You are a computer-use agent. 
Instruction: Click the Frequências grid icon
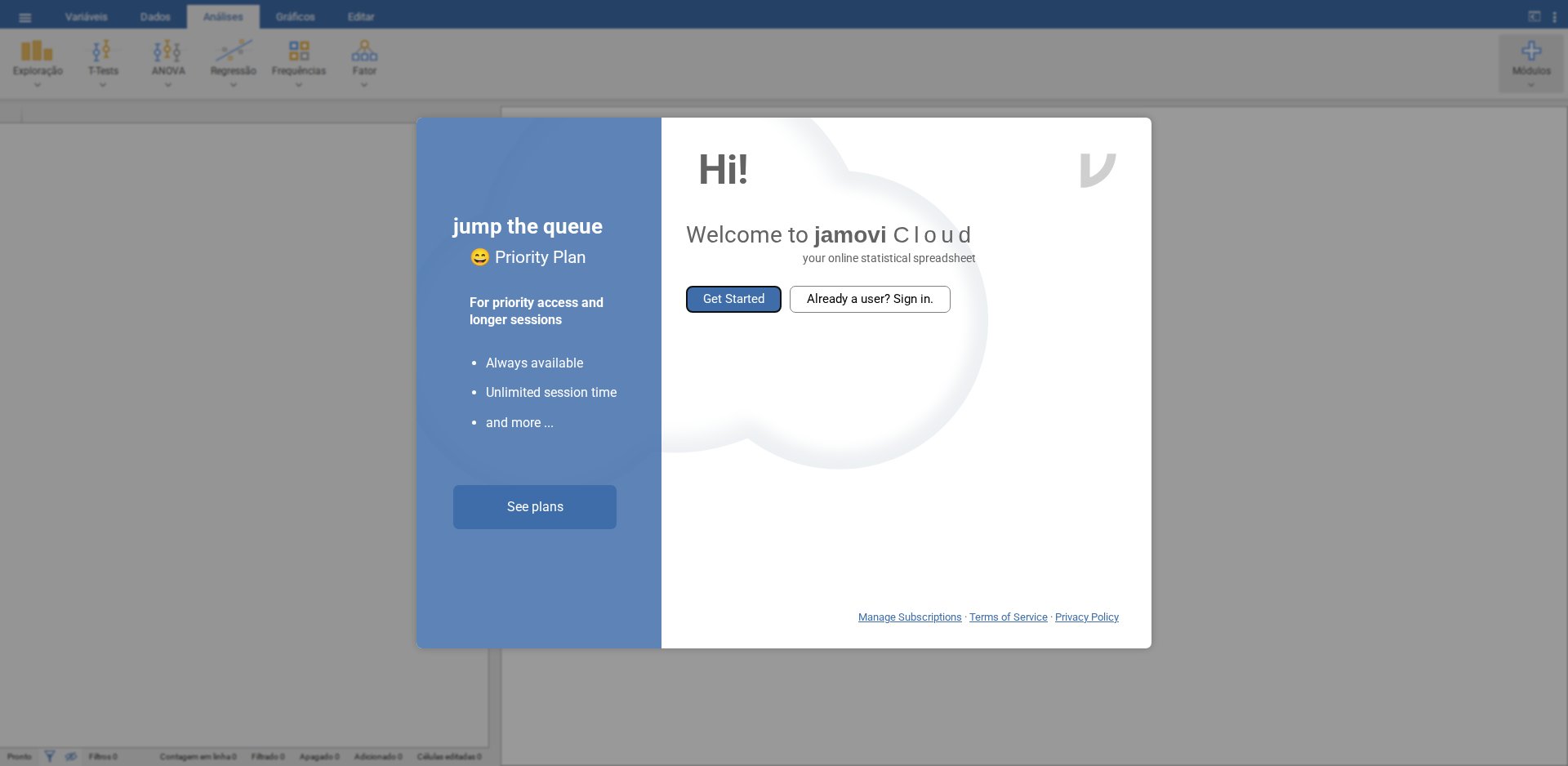tap(299, 51)
